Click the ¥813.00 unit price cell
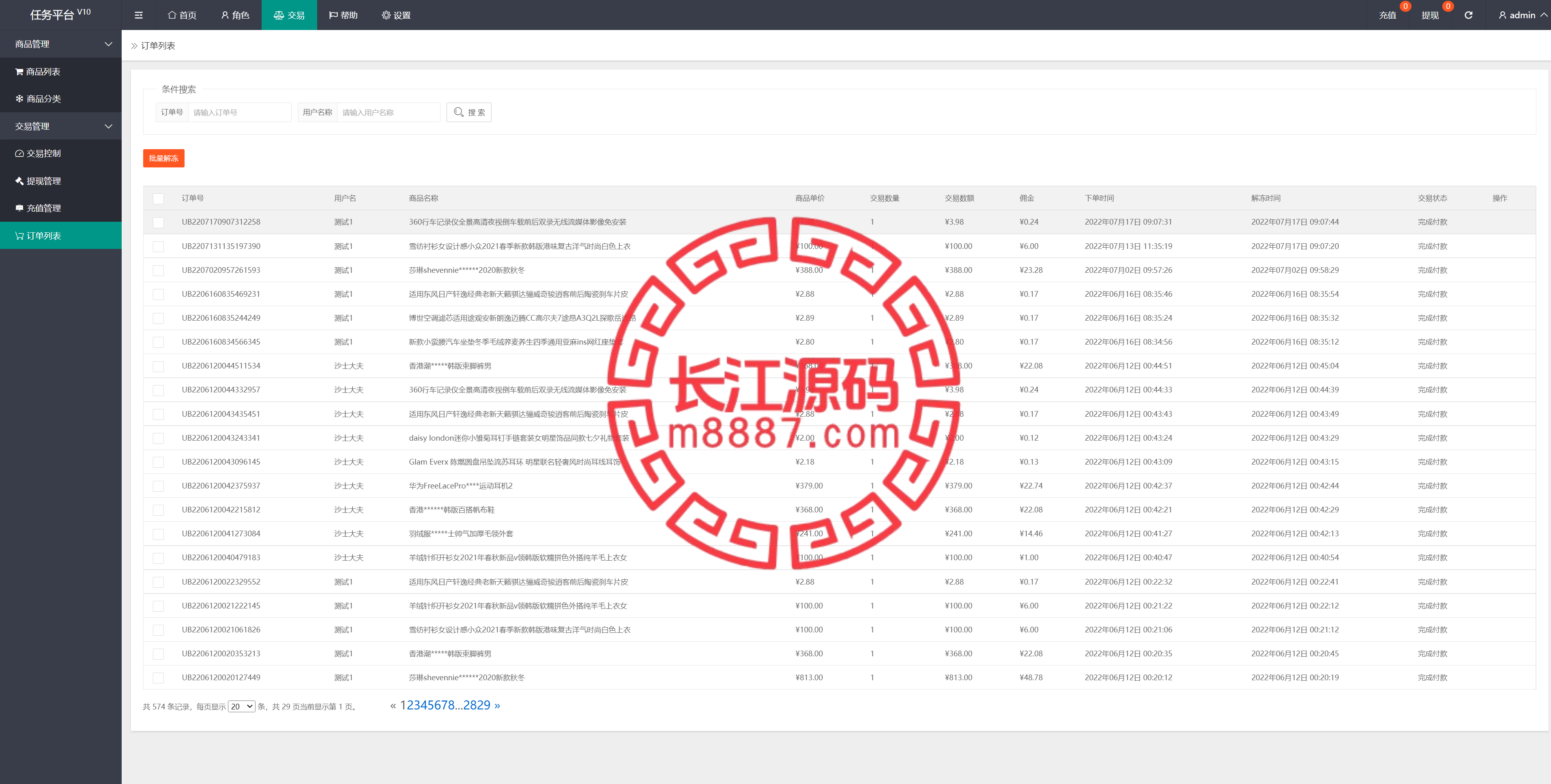This screenshot has height=784, width=1551. [x=809, y=677]
